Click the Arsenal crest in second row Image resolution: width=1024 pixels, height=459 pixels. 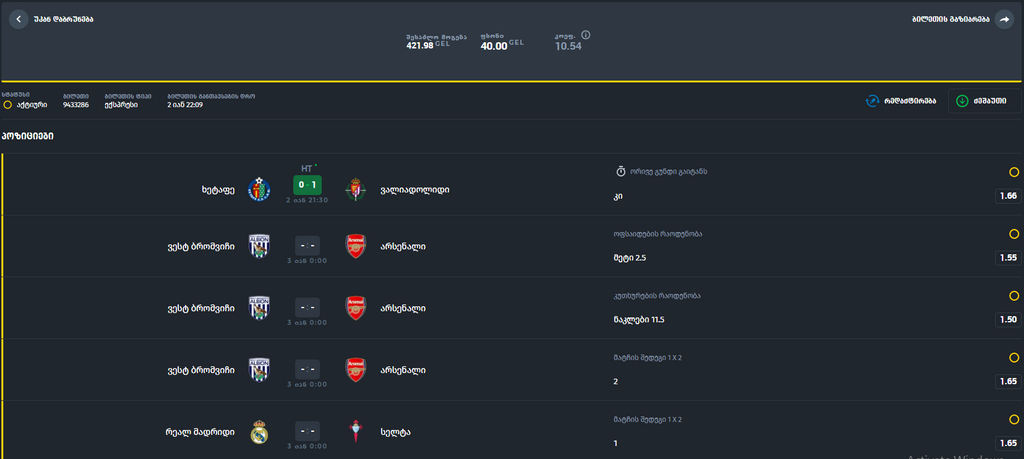[x=355, y=246]
